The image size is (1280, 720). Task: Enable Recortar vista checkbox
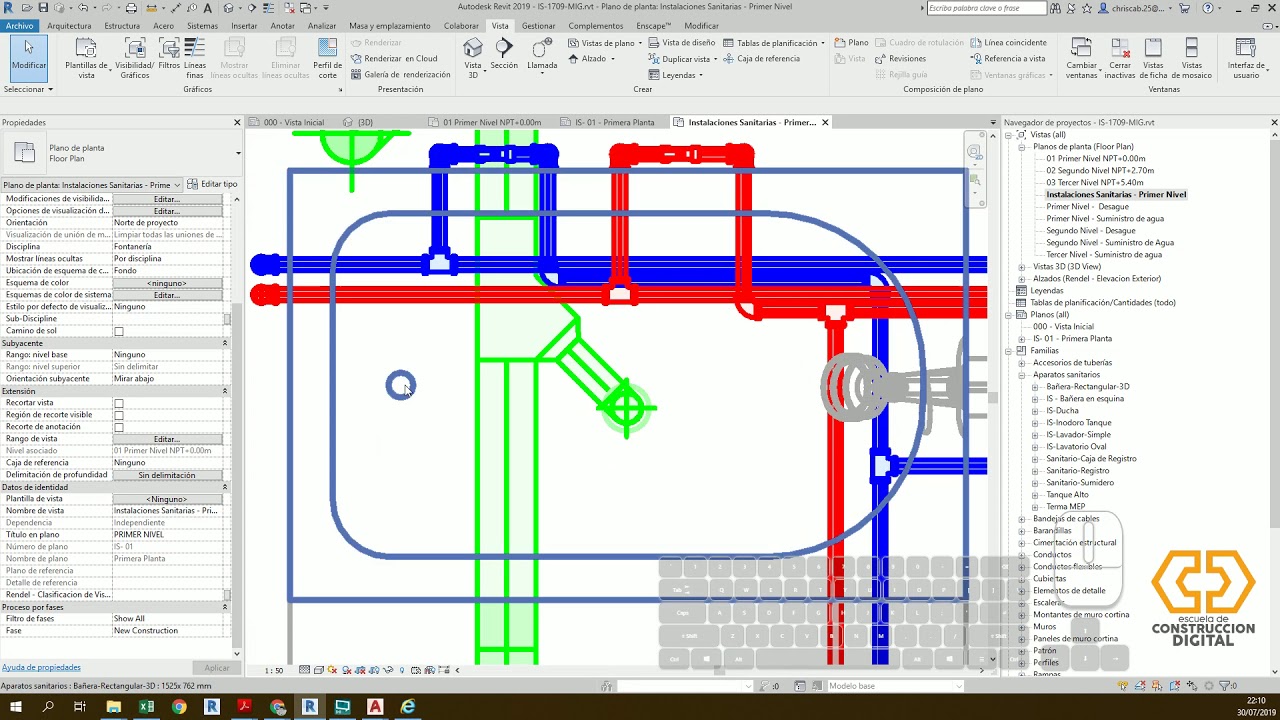(x=119, y=403)
